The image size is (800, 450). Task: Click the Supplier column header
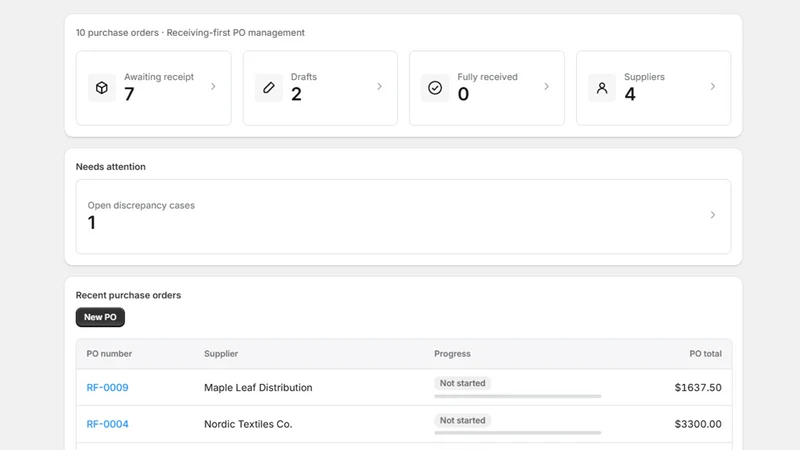(x=221, y=354)
